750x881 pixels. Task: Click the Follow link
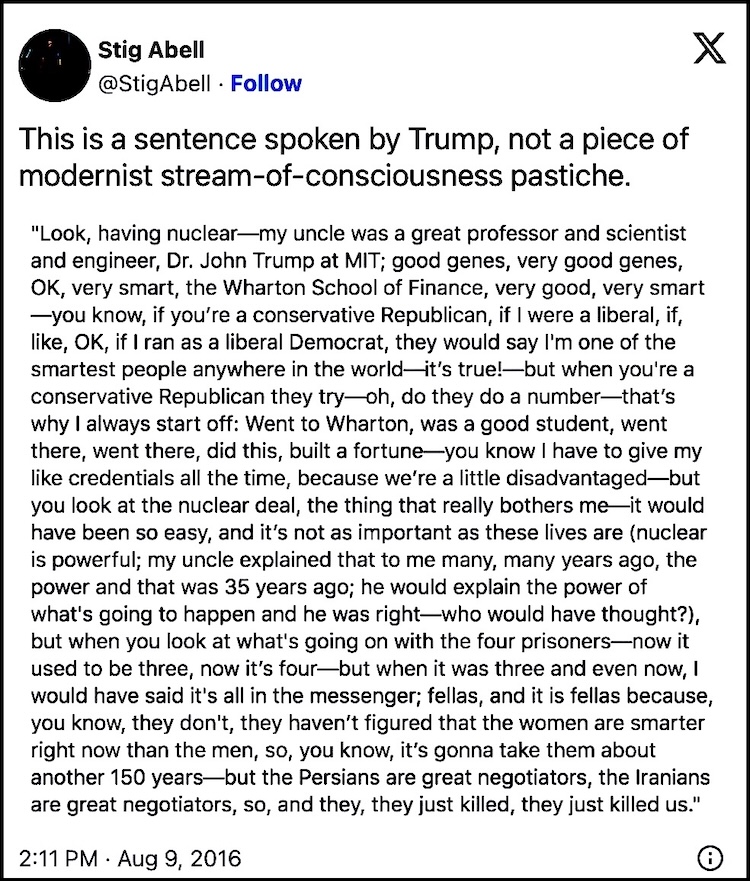[x=266, y=83]
